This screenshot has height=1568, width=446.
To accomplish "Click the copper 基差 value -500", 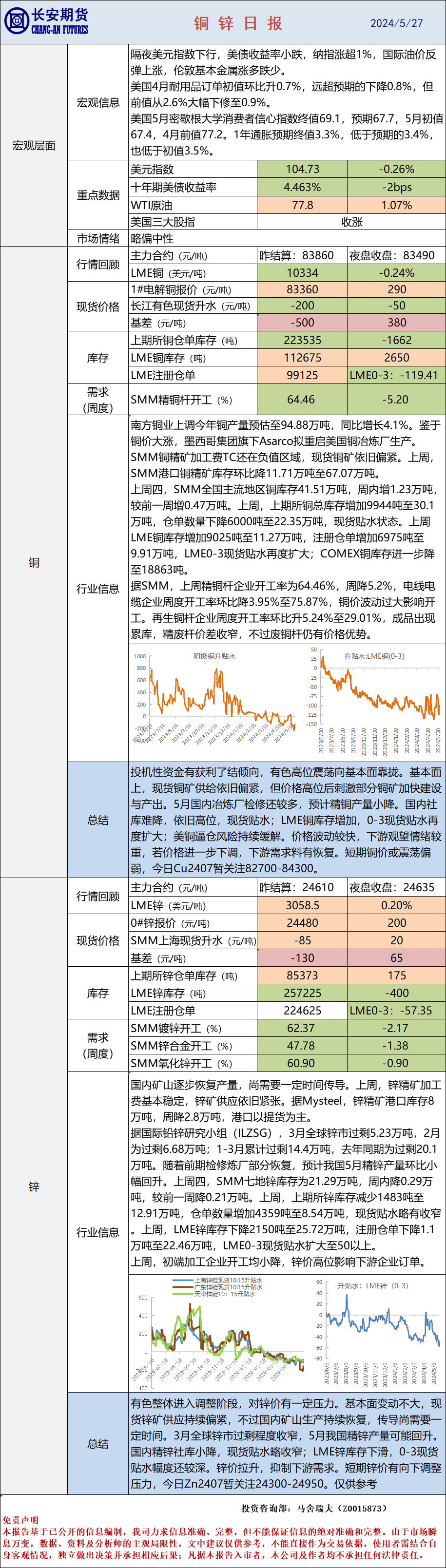I will point(302,323).
